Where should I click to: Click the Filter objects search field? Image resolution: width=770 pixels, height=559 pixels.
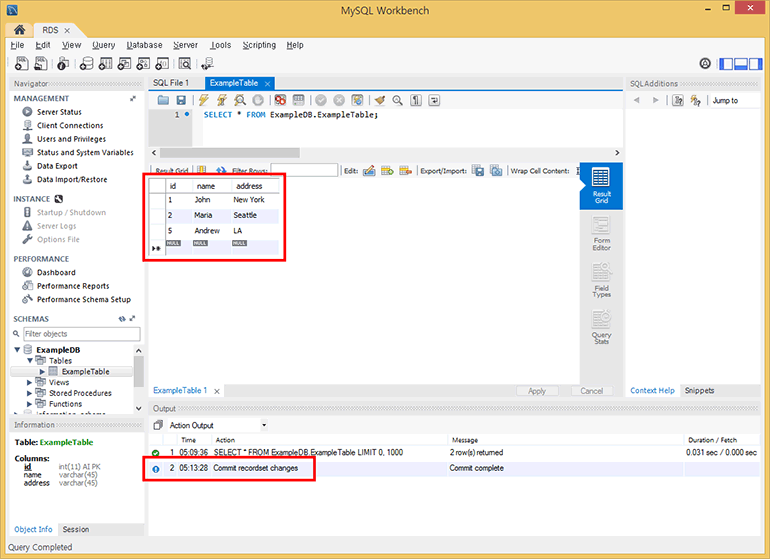click(x=80, y=333)
